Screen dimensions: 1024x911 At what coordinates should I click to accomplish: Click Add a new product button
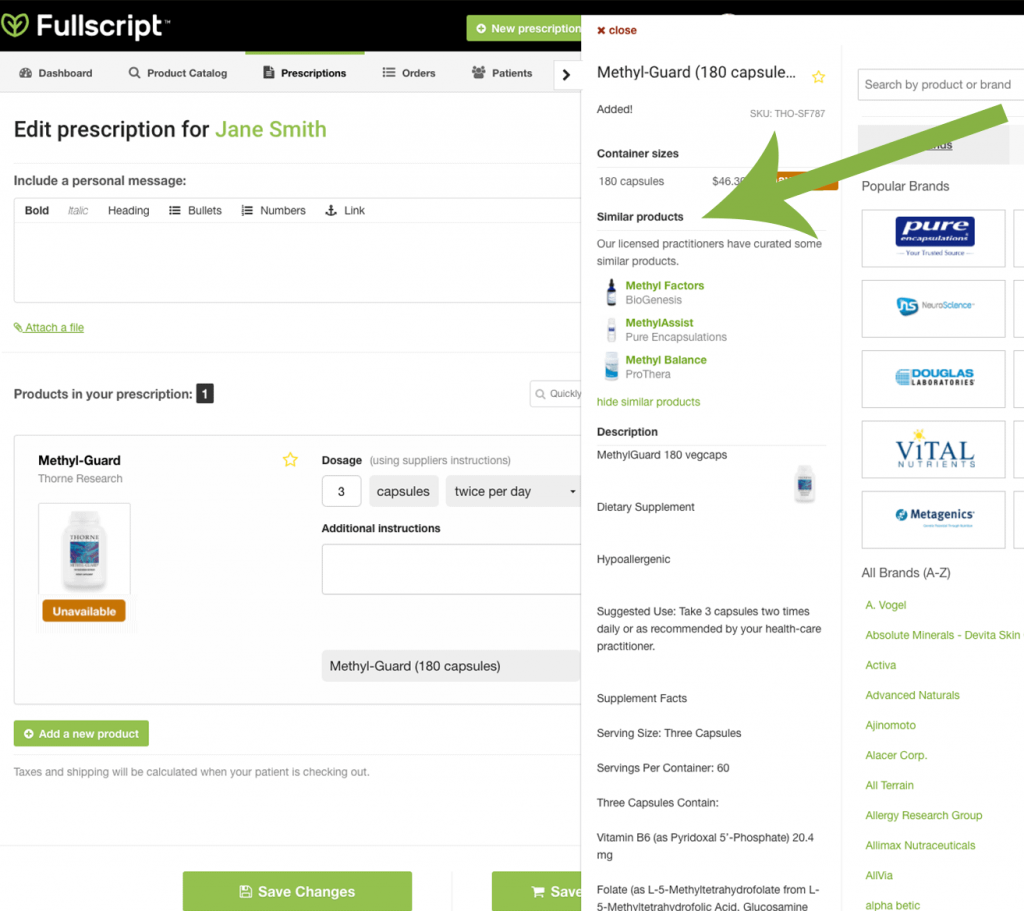tap(81, 733)
